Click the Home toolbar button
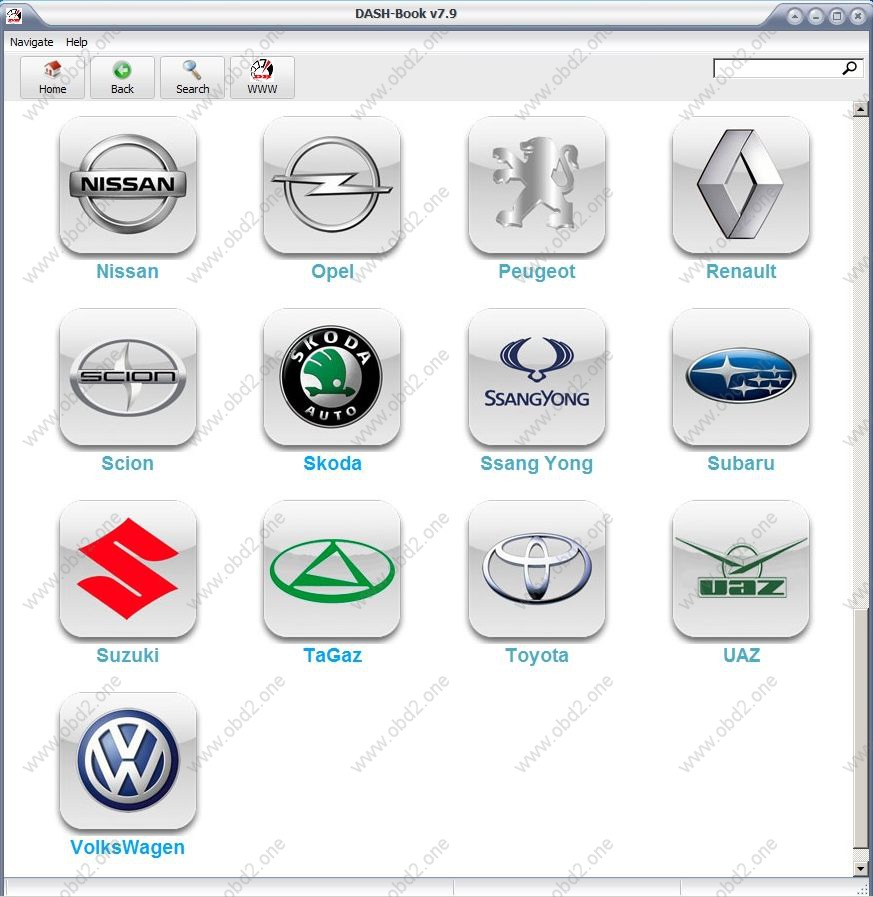The image size is (873, 897). [x=53, y=77]
